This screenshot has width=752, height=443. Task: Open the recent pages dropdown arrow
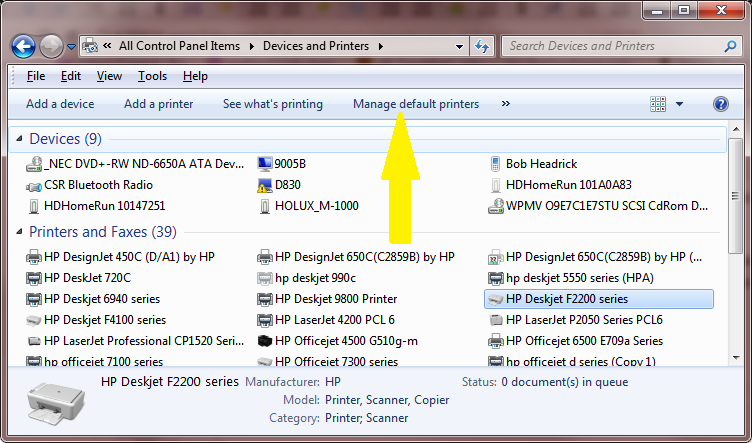71,47
